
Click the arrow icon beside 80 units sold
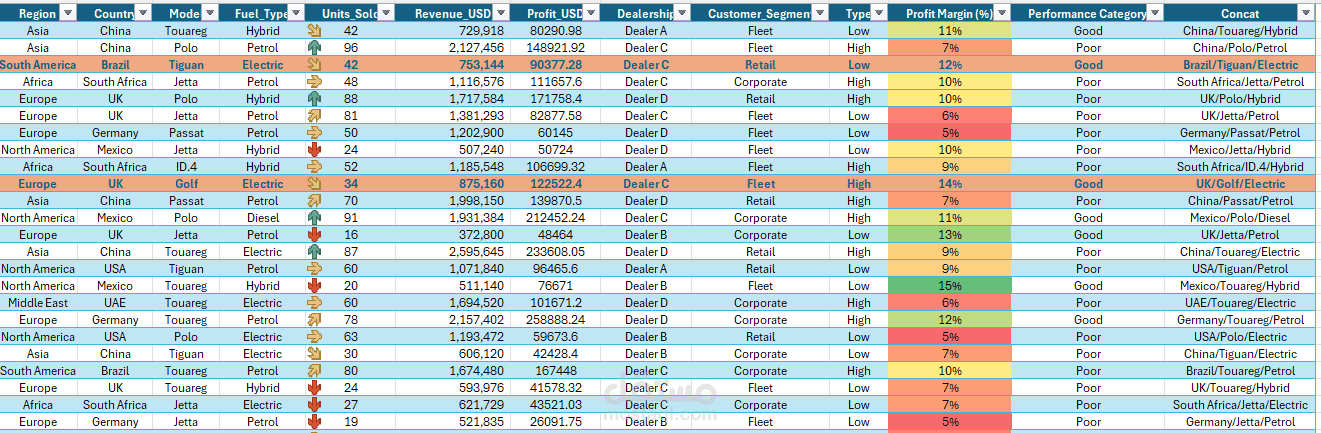315,371
